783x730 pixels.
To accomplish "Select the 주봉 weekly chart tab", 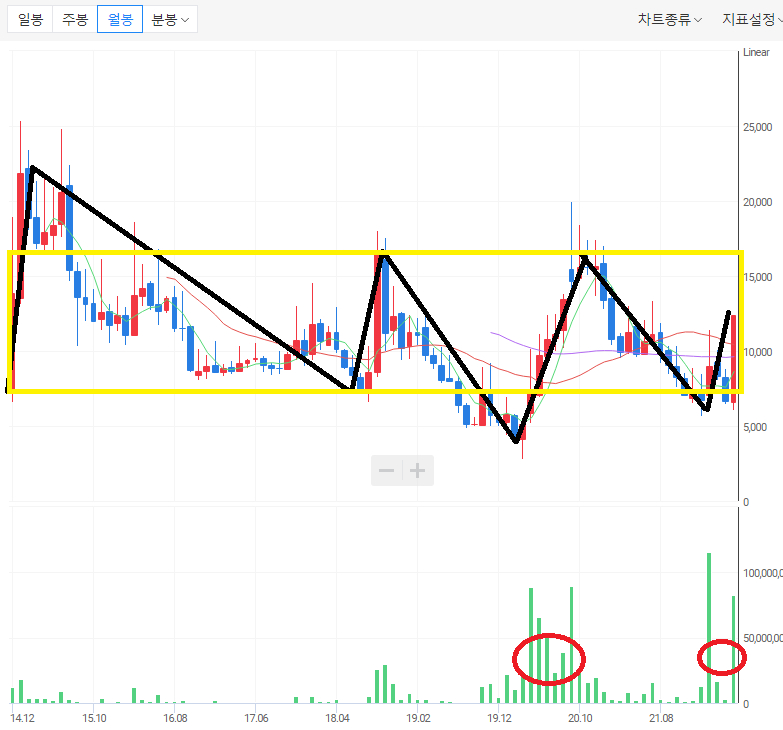I will pos(75,19).
